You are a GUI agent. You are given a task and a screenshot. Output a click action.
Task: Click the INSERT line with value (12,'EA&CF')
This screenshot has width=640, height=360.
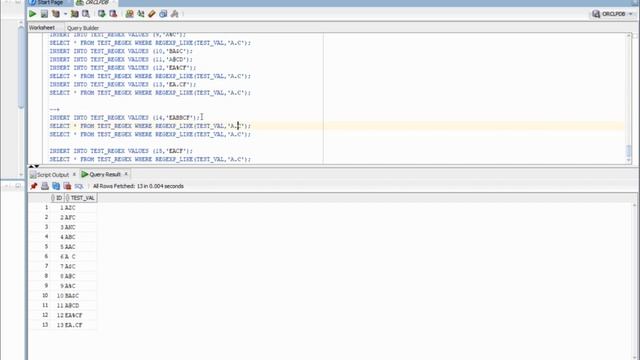point(123,68)
